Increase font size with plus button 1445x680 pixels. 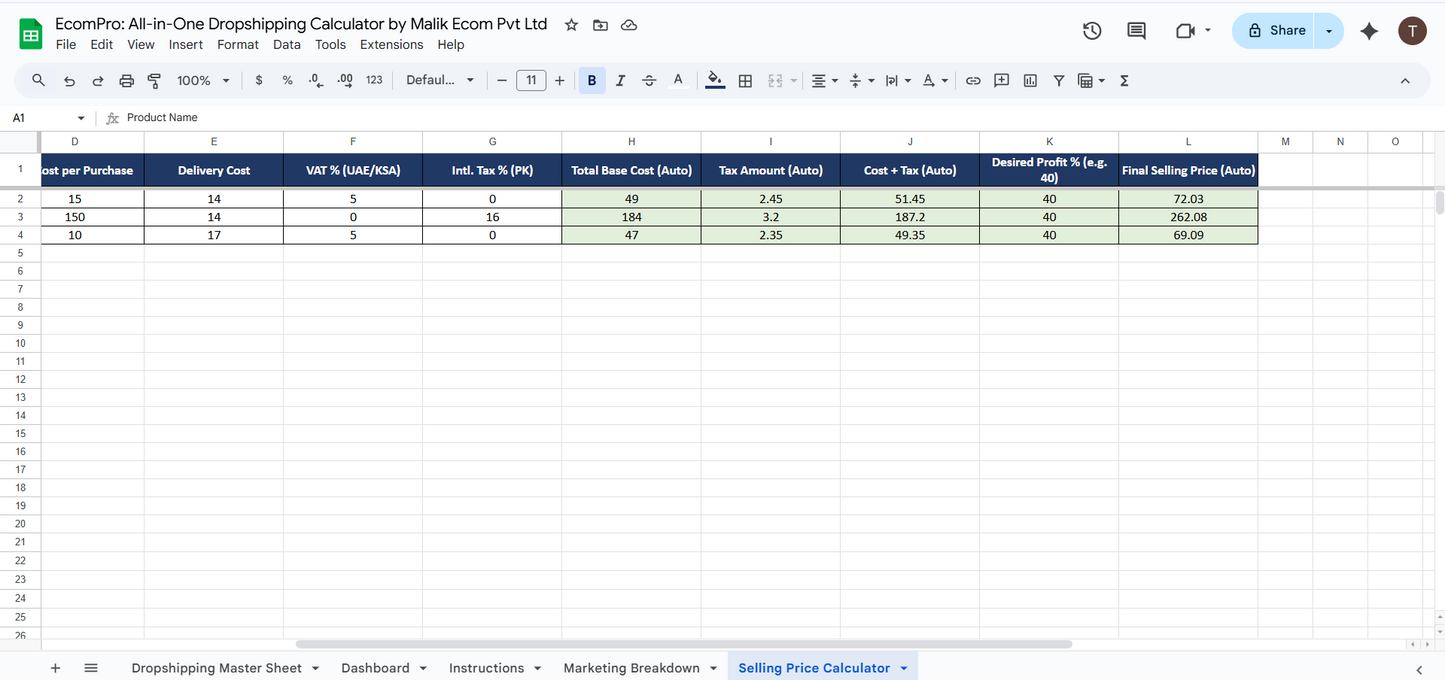click(x=559, y=80)
